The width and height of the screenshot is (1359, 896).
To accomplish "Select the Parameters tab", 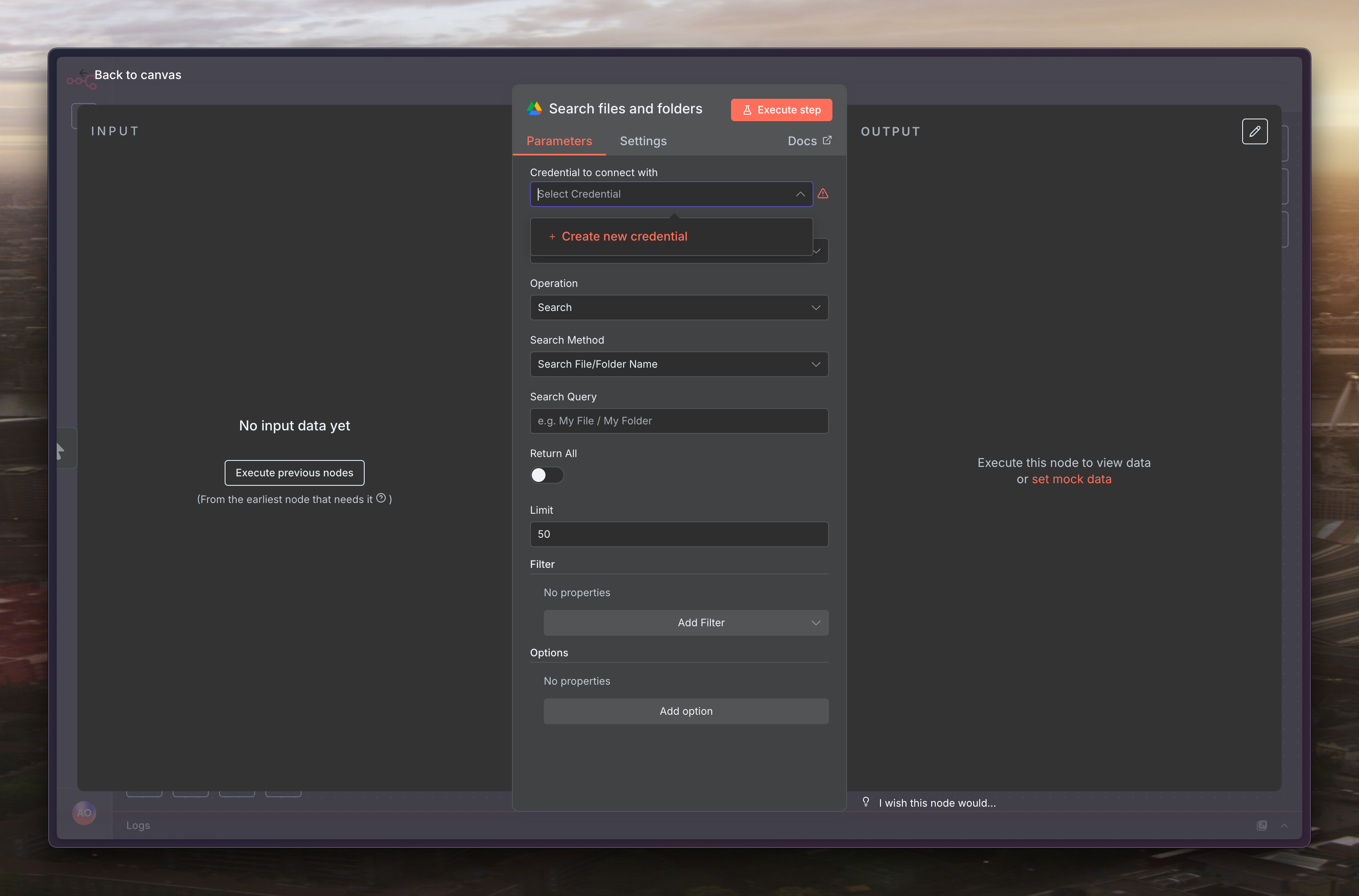I will click(x=559, y=141).
